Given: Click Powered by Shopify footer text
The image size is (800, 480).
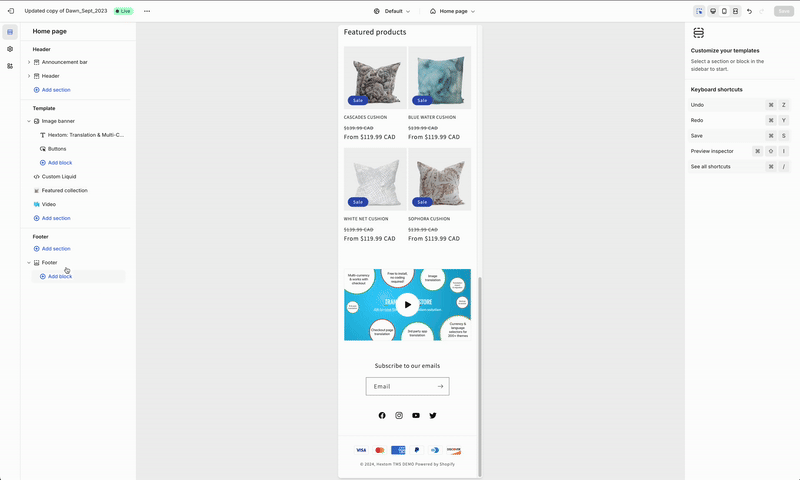Looking at the screenshot, I should (435, 464).
